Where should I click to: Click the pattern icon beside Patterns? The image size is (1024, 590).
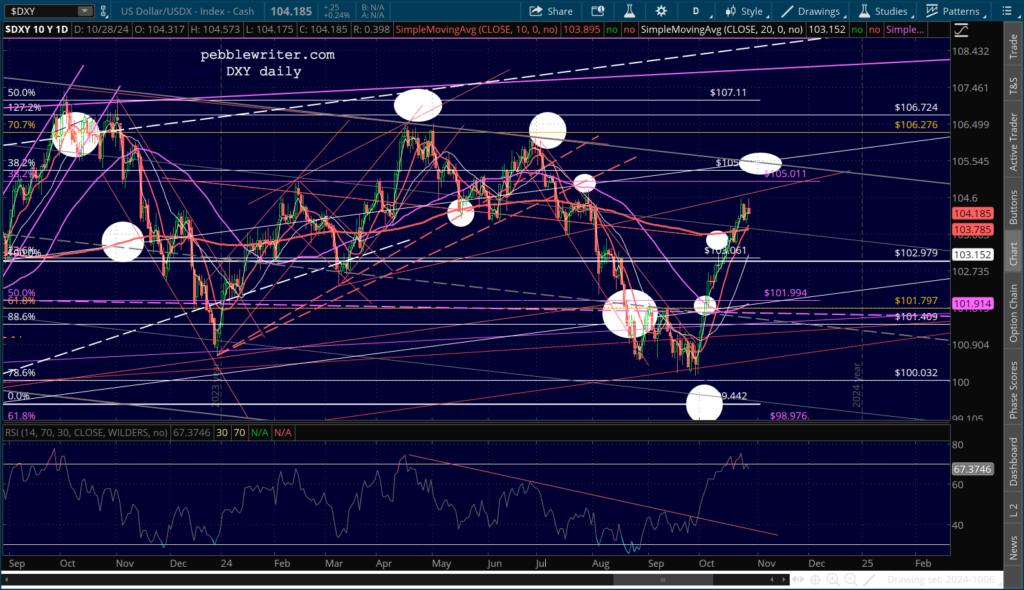(932, 11)
